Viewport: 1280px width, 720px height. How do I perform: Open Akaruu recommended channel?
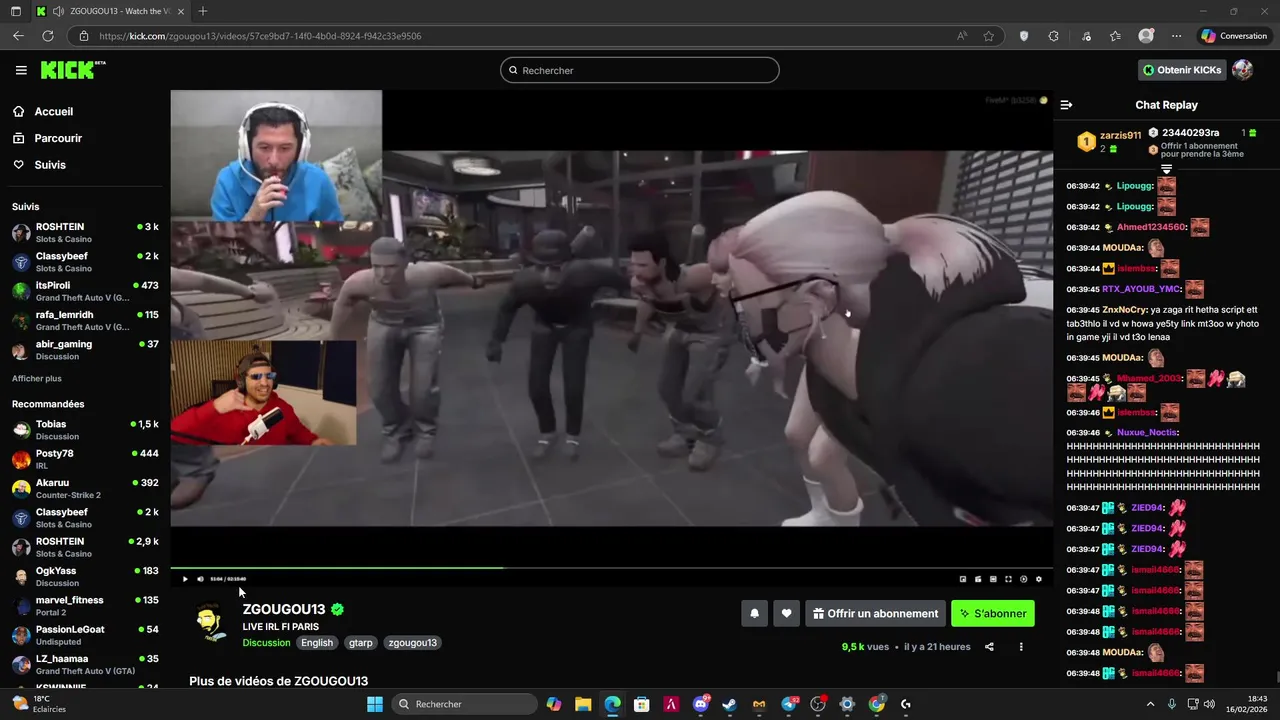click(x=85, y=489)
